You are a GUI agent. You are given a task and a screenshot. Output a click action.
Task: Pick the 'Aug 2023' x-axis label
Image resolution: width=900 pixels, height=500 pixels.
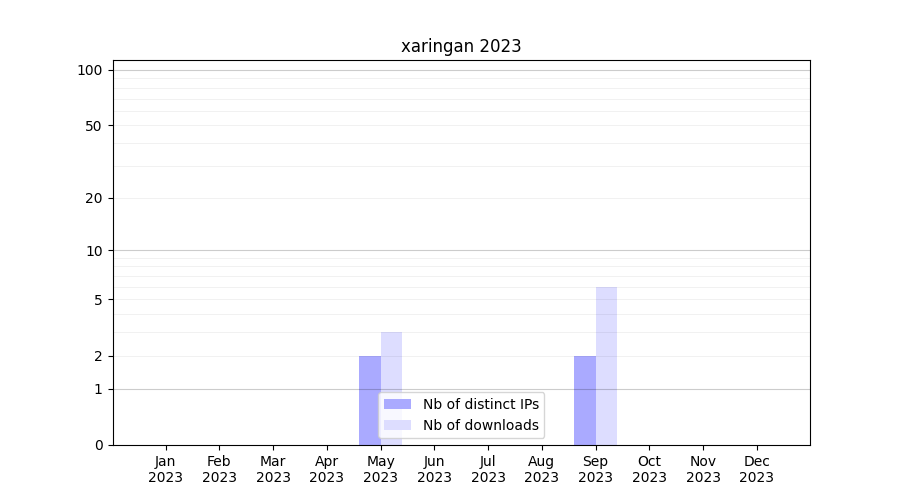click(542, 469)
